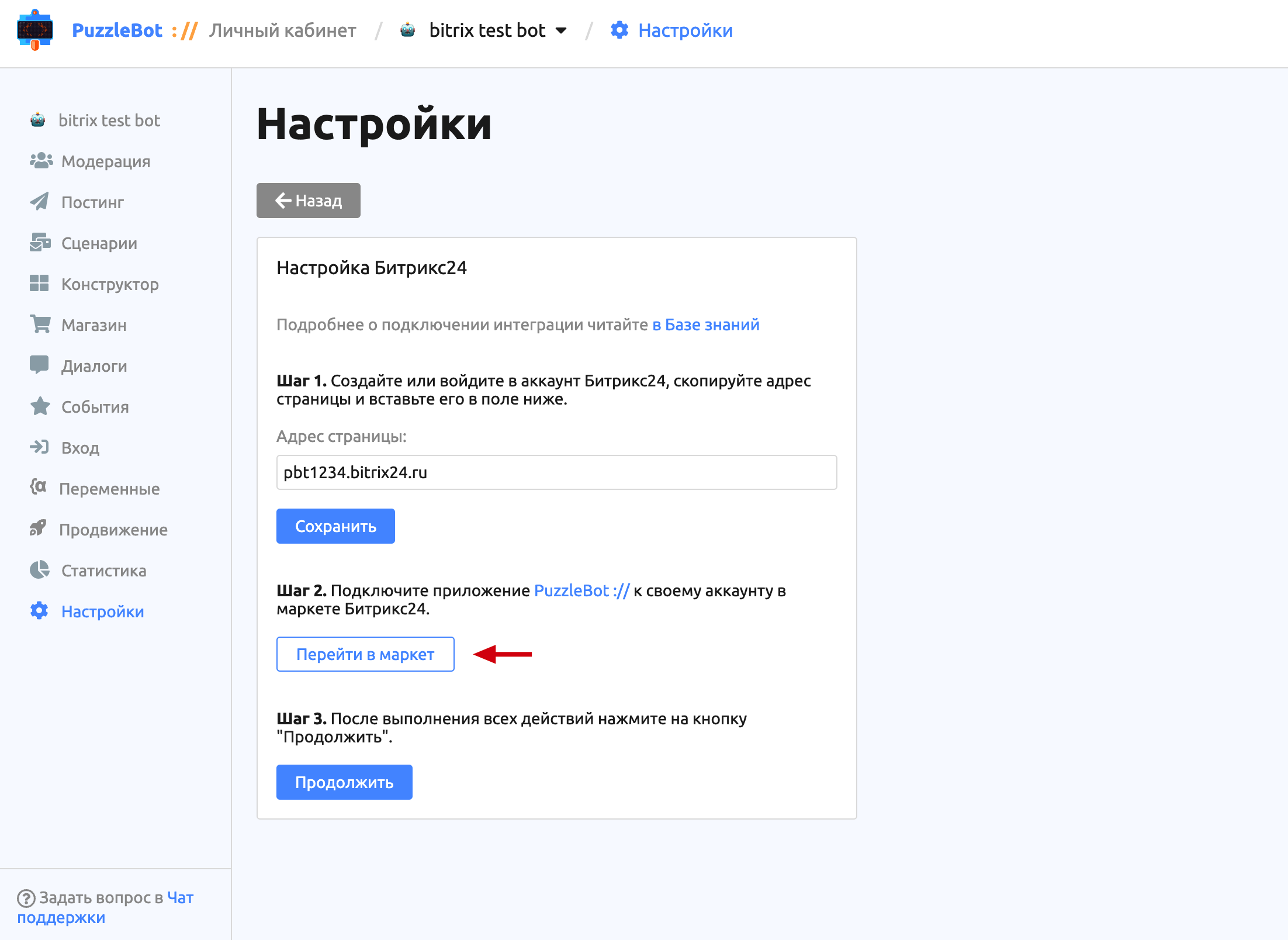Screen dimensions: 1288x940
Task: Open Диалоги in the sidebar
Action: (94, 366)
